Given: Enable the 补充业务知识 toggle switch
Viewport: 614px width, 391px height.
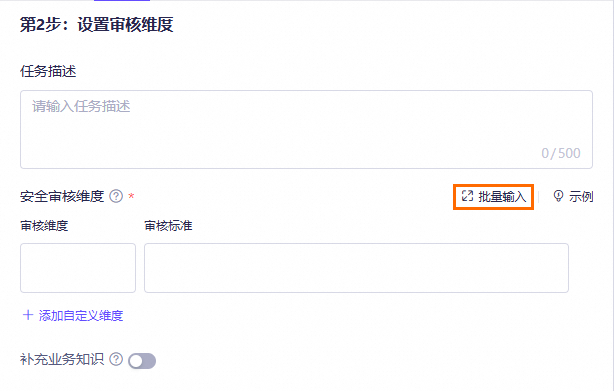Looking at the screenshot, I should click(x=142, y=361).
